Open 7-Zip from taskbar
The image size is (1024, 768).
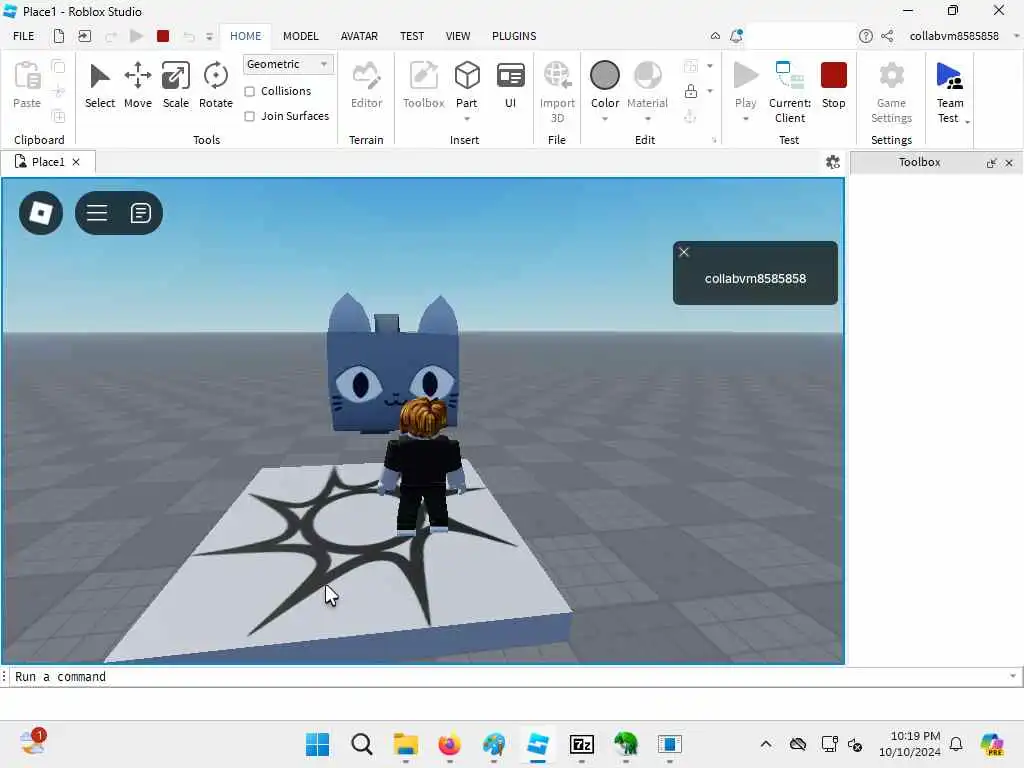[581, 744]
